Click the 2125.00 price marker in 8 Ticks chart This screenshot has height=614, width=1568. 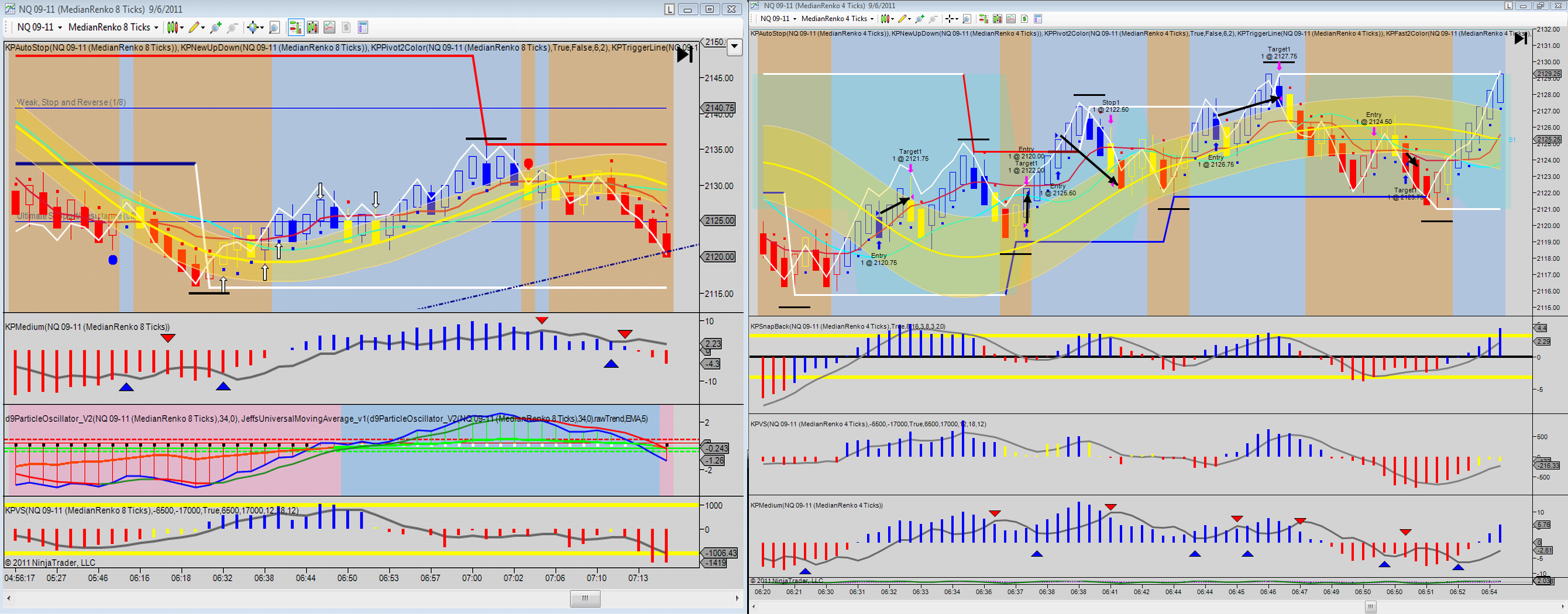pos(719,220)
